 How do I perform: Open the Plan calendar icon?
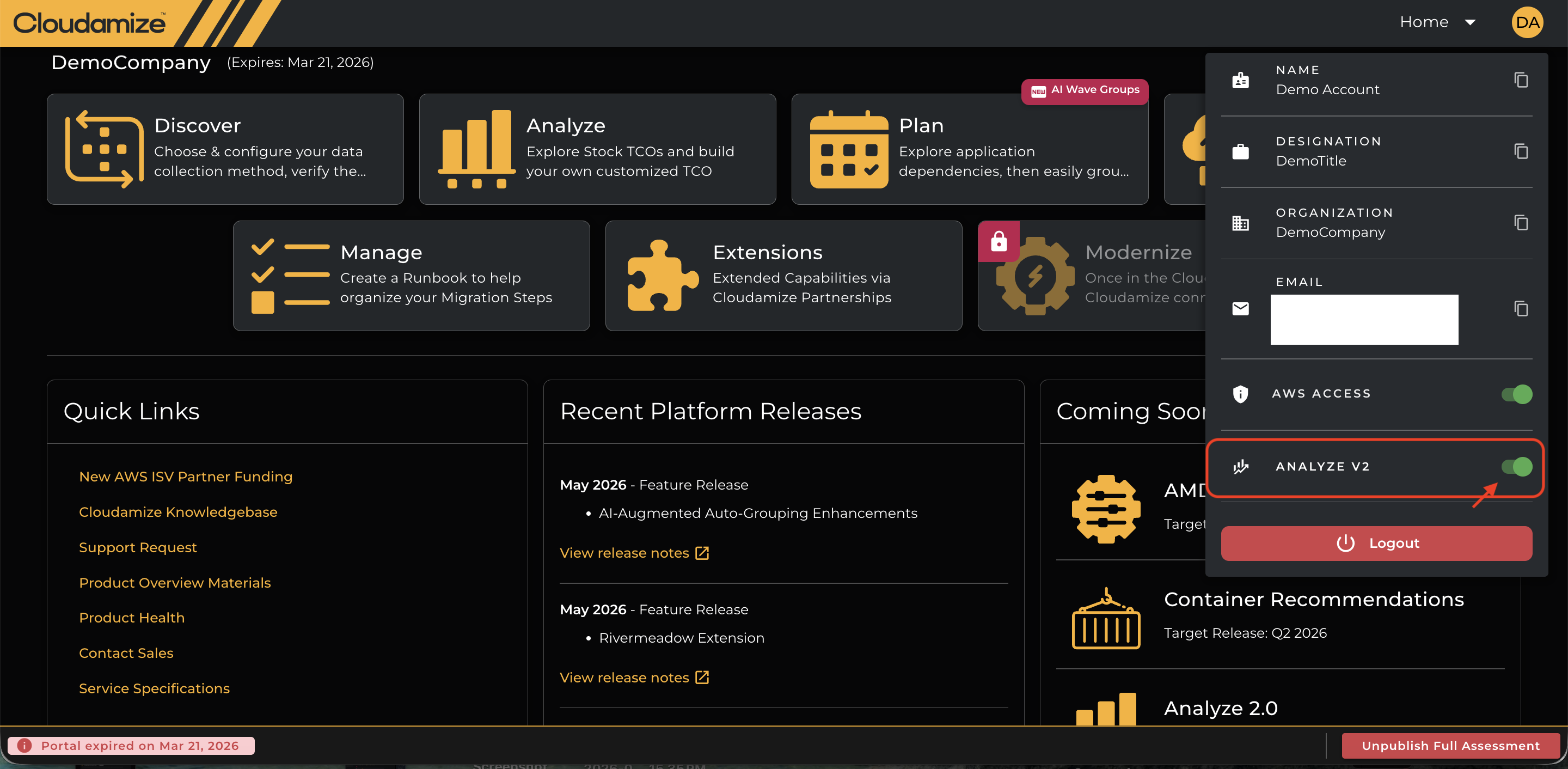pyautogui.click(x=849, y=149)
